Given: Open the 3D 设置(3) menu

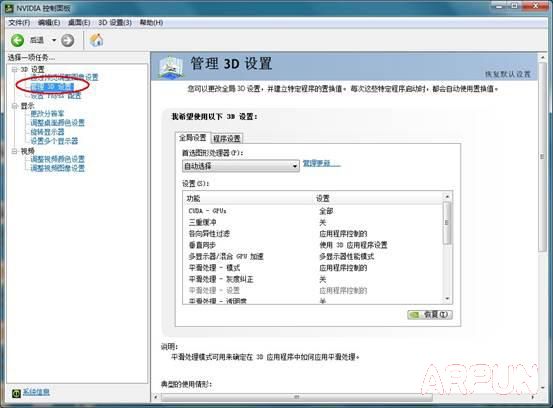Looking at the screenshot, I should point(115,23).
